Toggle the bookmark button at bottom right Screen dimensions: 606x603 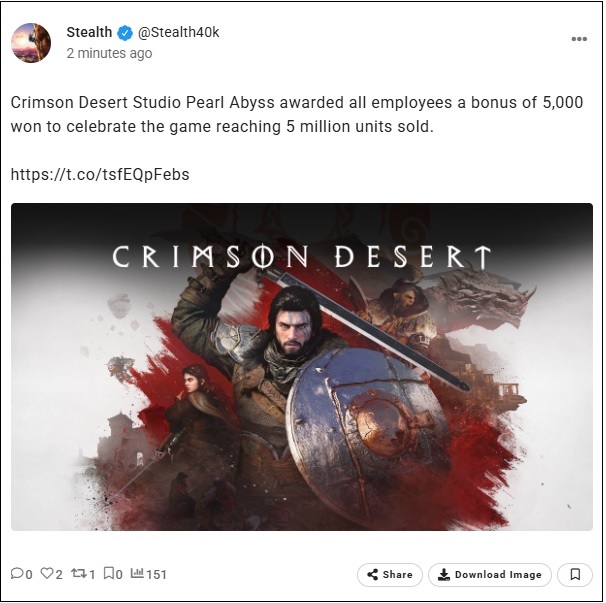(575, 575)
